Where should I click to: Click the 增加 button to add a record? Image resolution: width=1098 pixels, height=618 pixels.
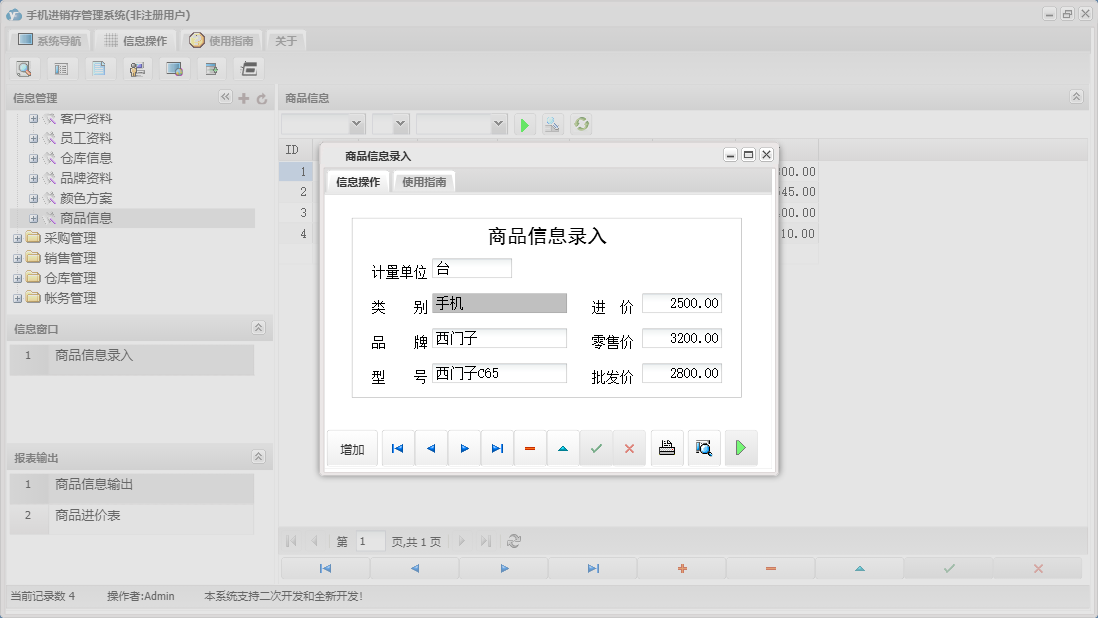coord(352,447)
